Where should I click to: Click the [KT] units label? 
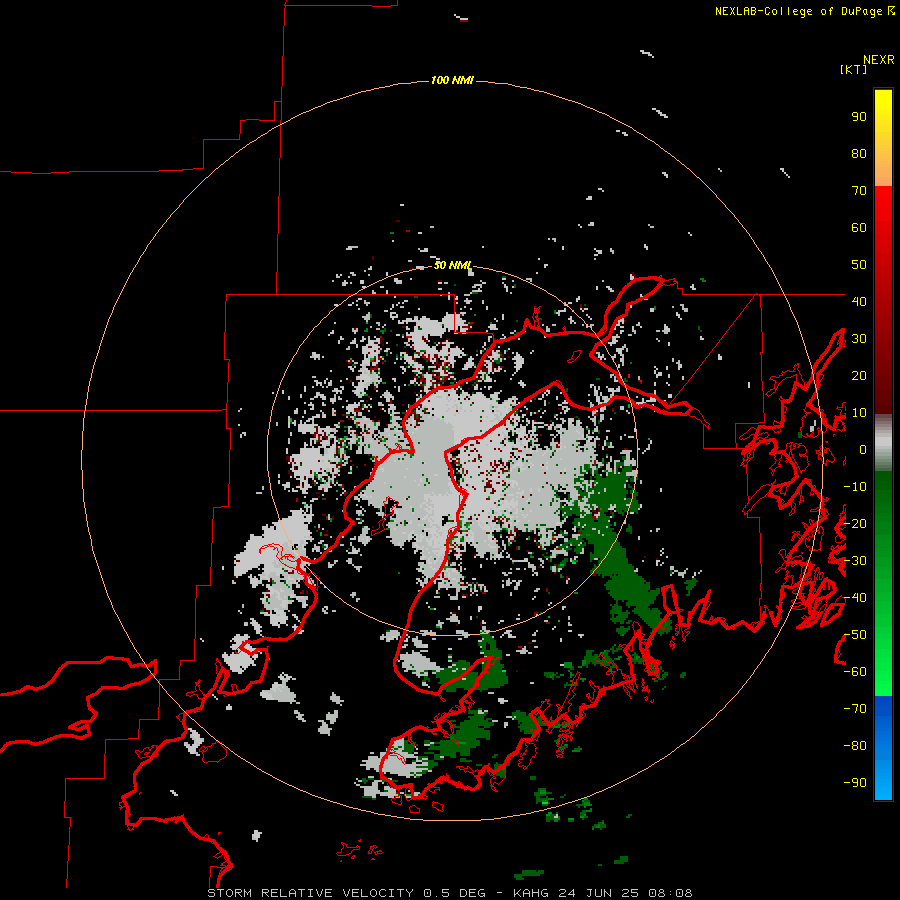(x=853, y=69)
